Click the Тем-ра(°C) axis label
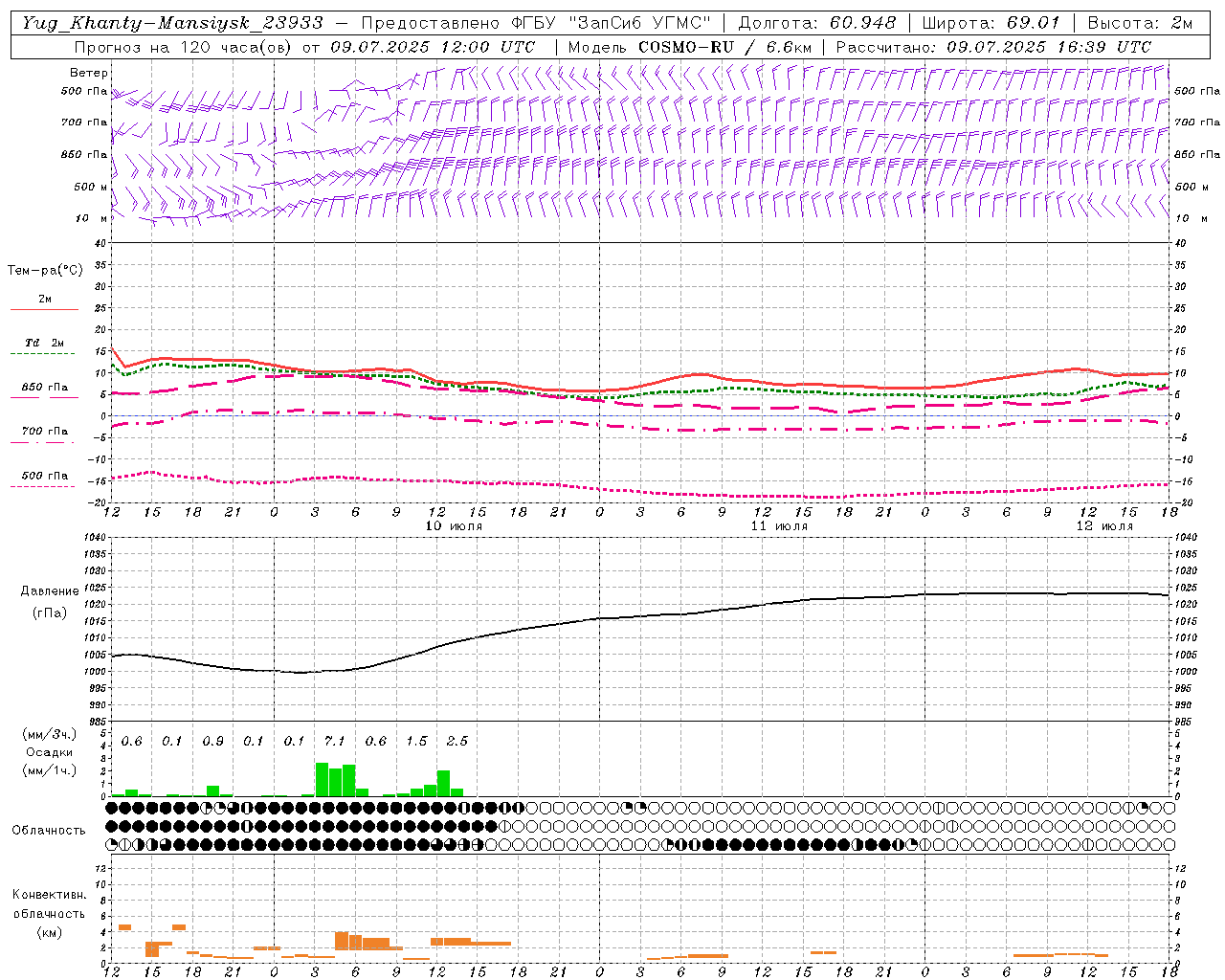This screenshot has width=1225, height=980. pyautogui.click(x=45, y=271)
